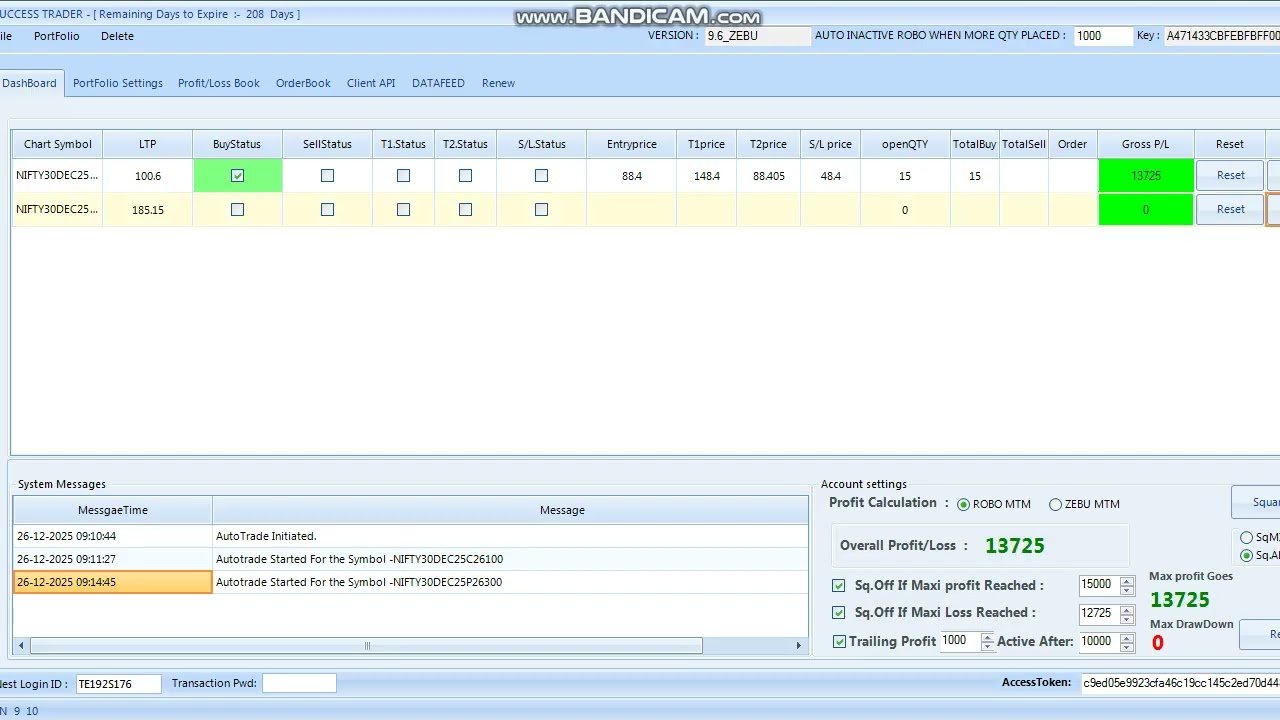Click the Login ID field TE192S176
1280x720 pixels.
point(118,684)
